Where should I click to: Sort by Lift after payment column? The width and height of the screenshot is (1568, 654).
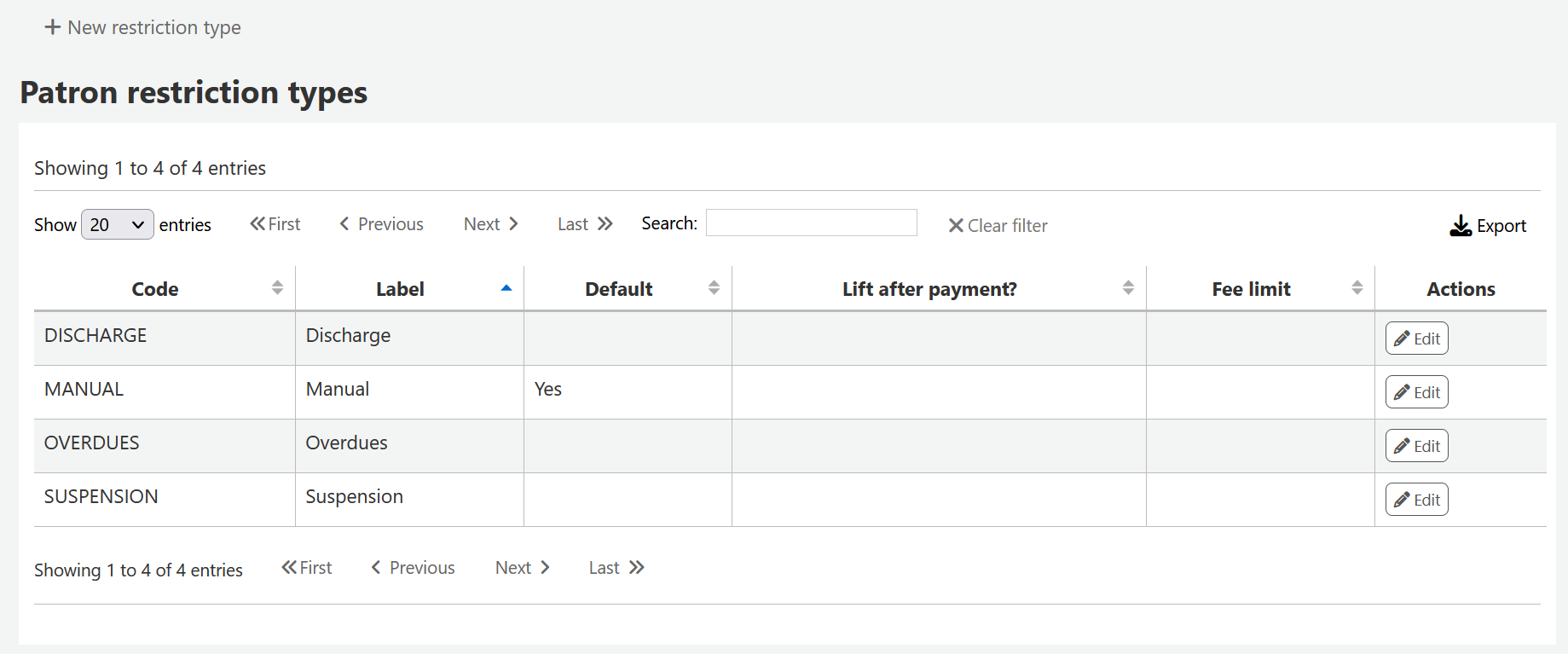click(939, 288)
